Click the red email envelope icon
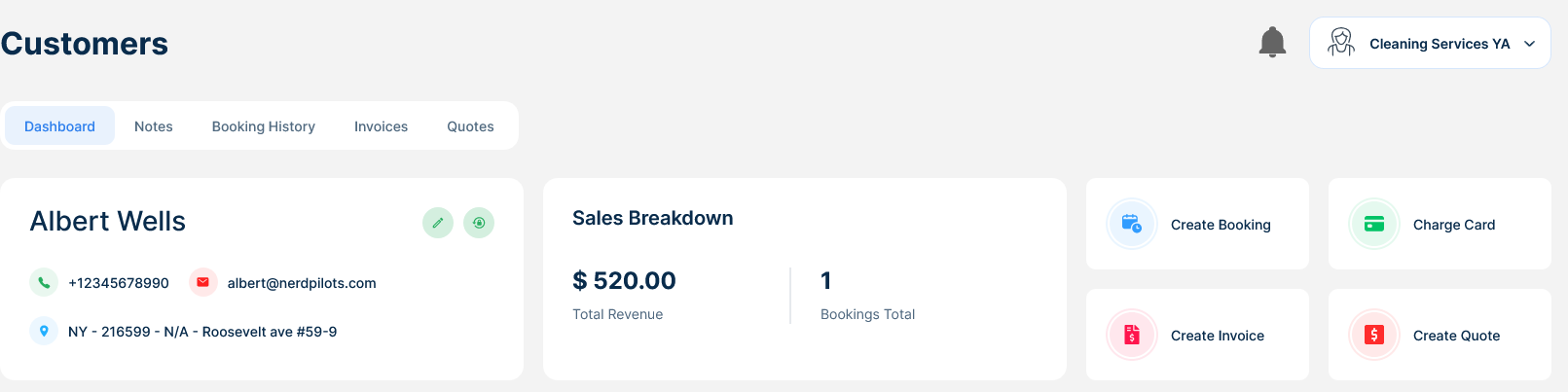 (202, 283)
